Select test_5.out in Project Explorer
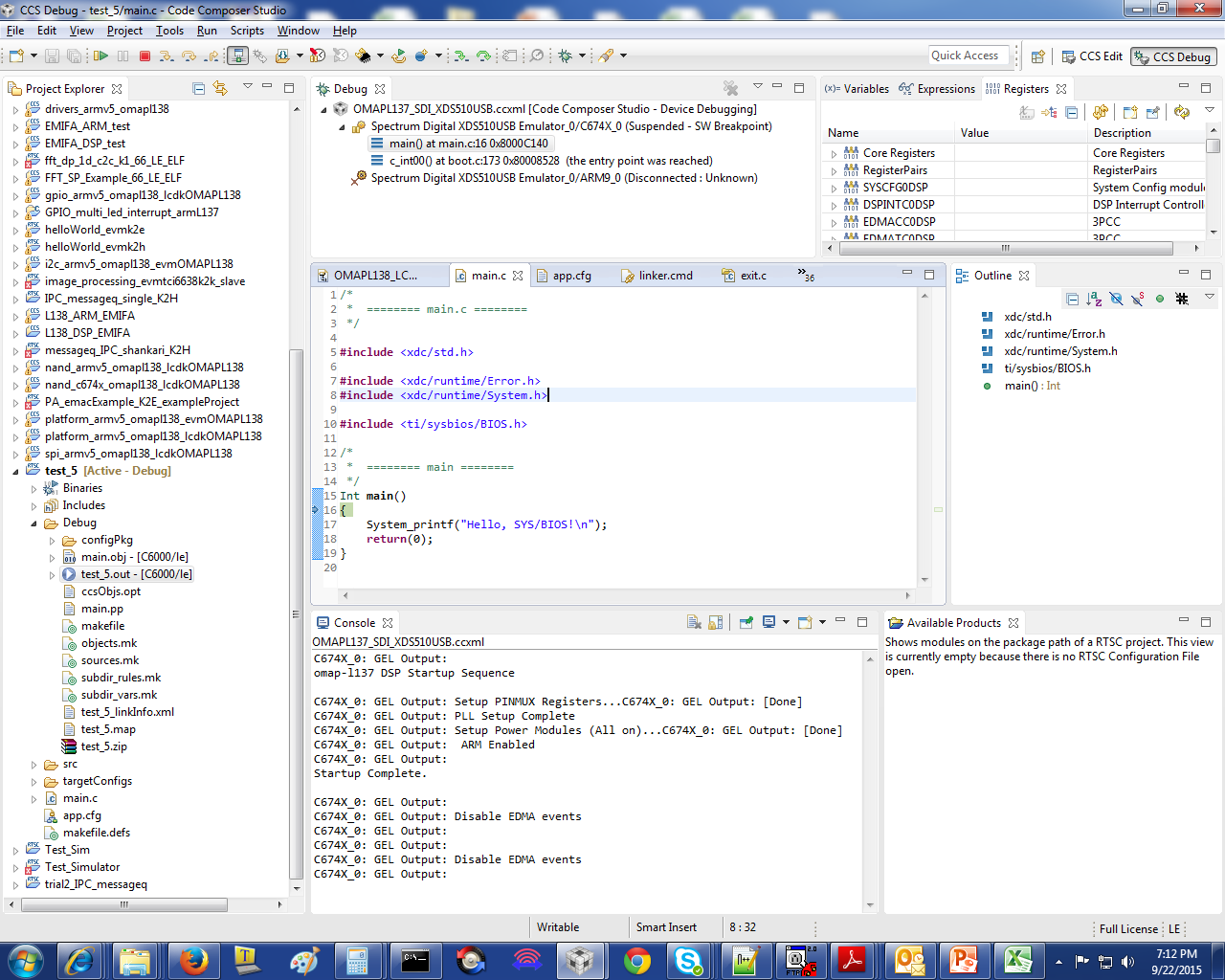 (x=126, y=574)
